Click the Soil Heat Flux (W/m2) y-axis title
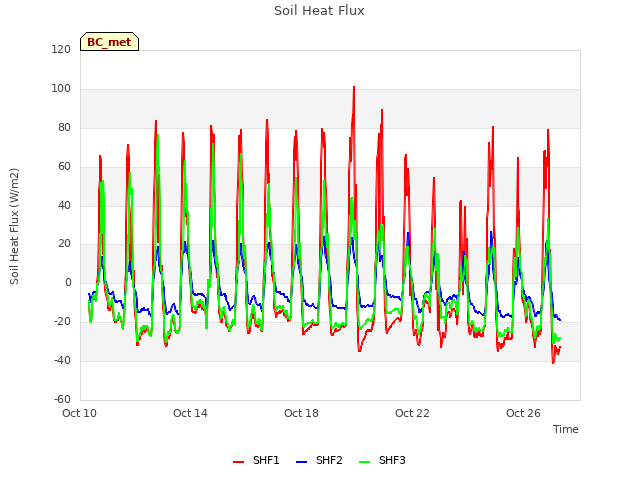Image resolution: width=640 pixels, height=480 pixels. point(14,226)
